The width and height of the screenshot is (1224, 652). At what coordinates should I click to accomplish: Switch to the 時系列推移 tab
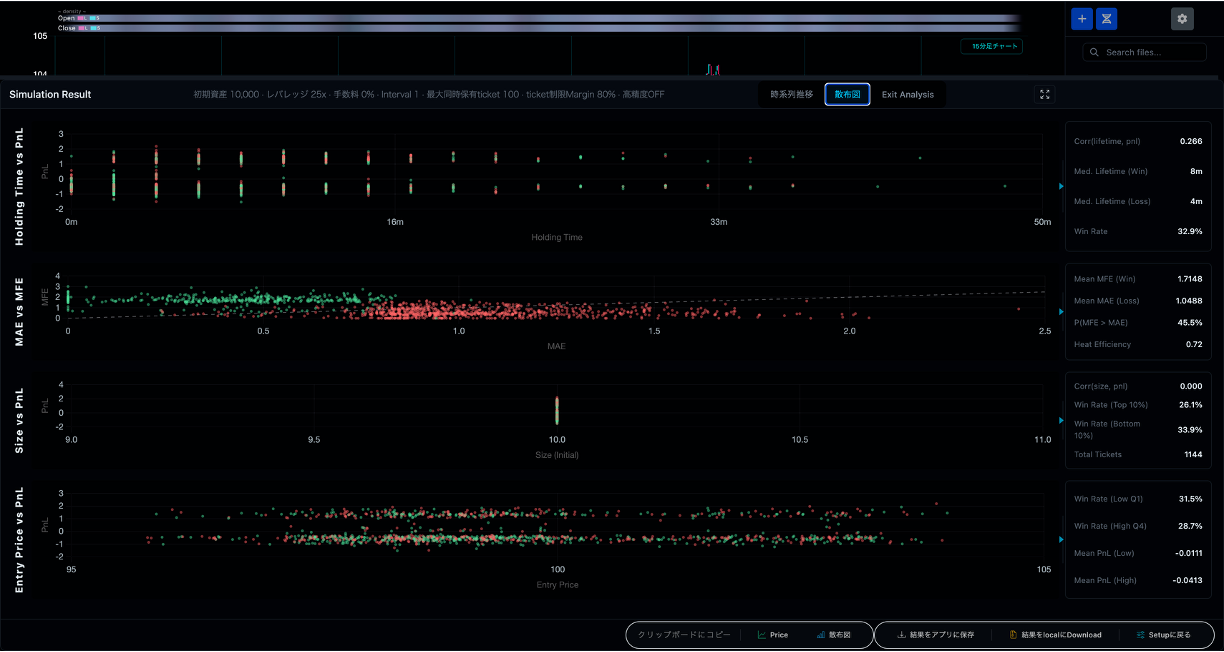coord(795,94)
